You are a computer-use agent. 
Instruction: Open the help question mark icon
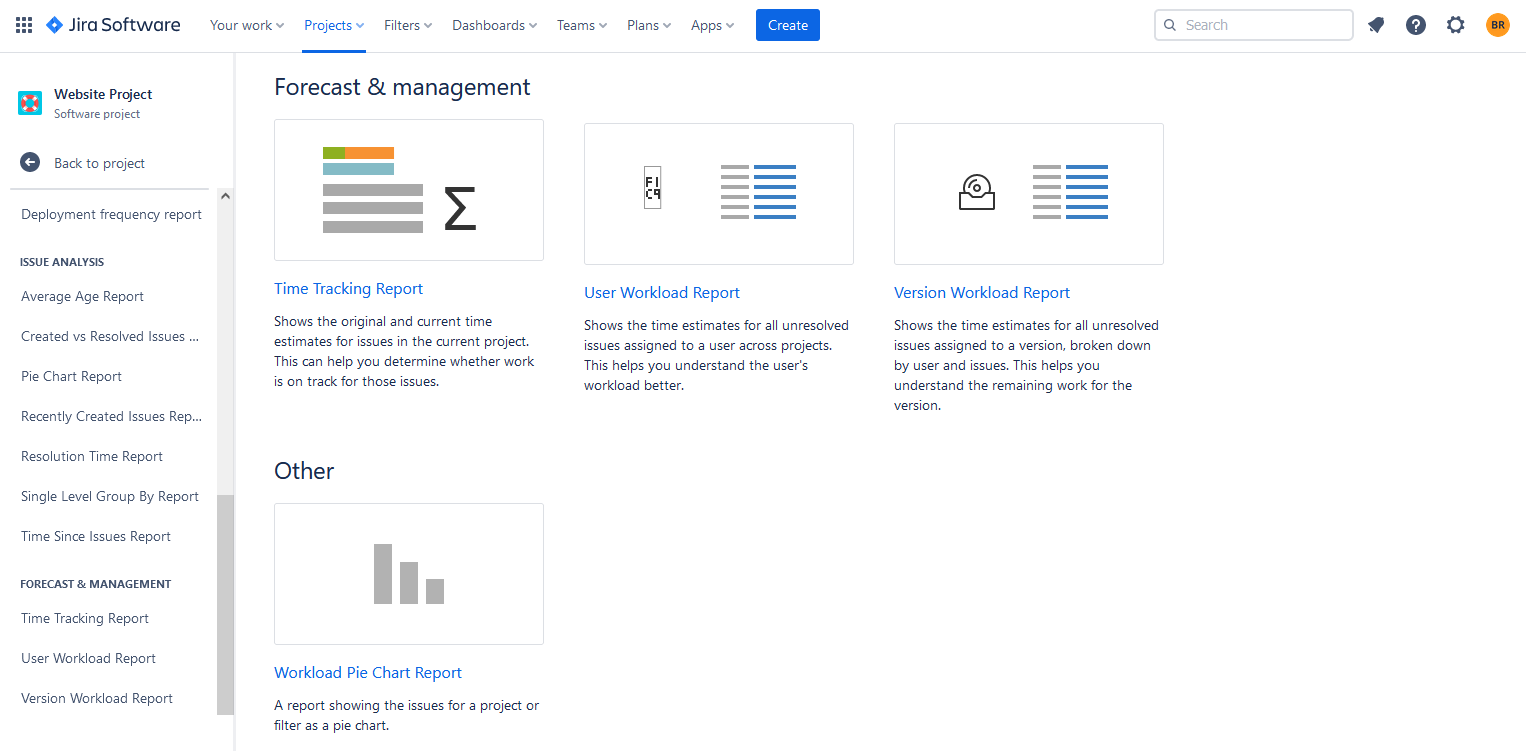(1416, 25)
